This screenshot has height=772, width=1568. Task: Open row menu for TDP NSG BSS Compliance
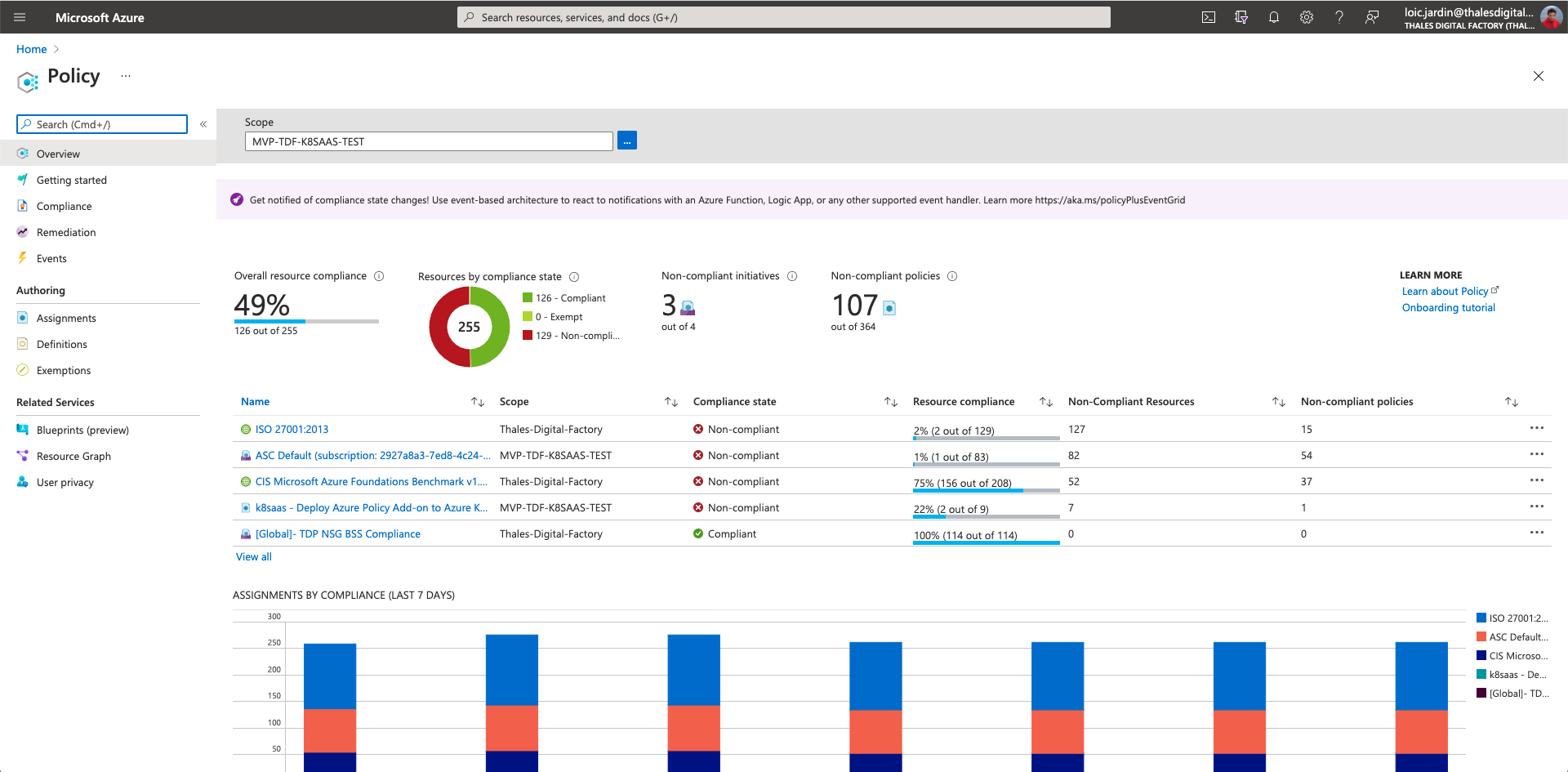[1537, 533]
